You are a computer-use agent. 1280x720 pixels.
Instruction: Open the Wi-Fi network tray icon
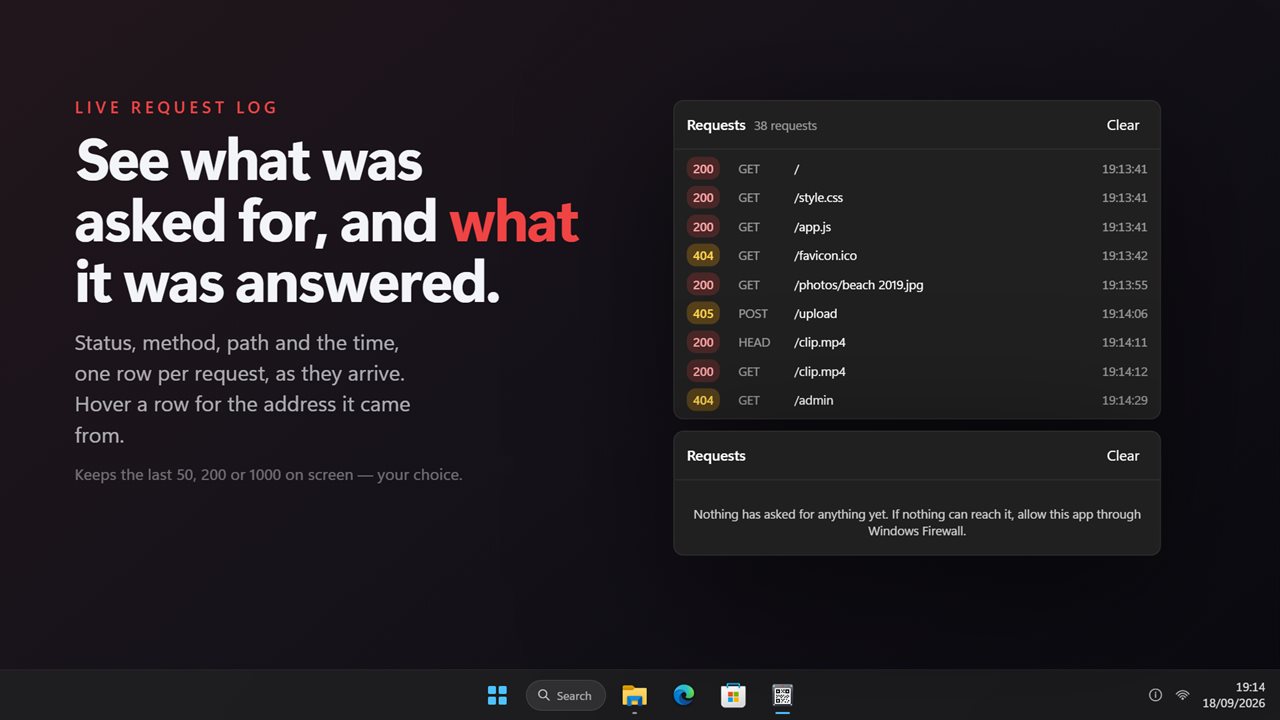pos(1182,695)
